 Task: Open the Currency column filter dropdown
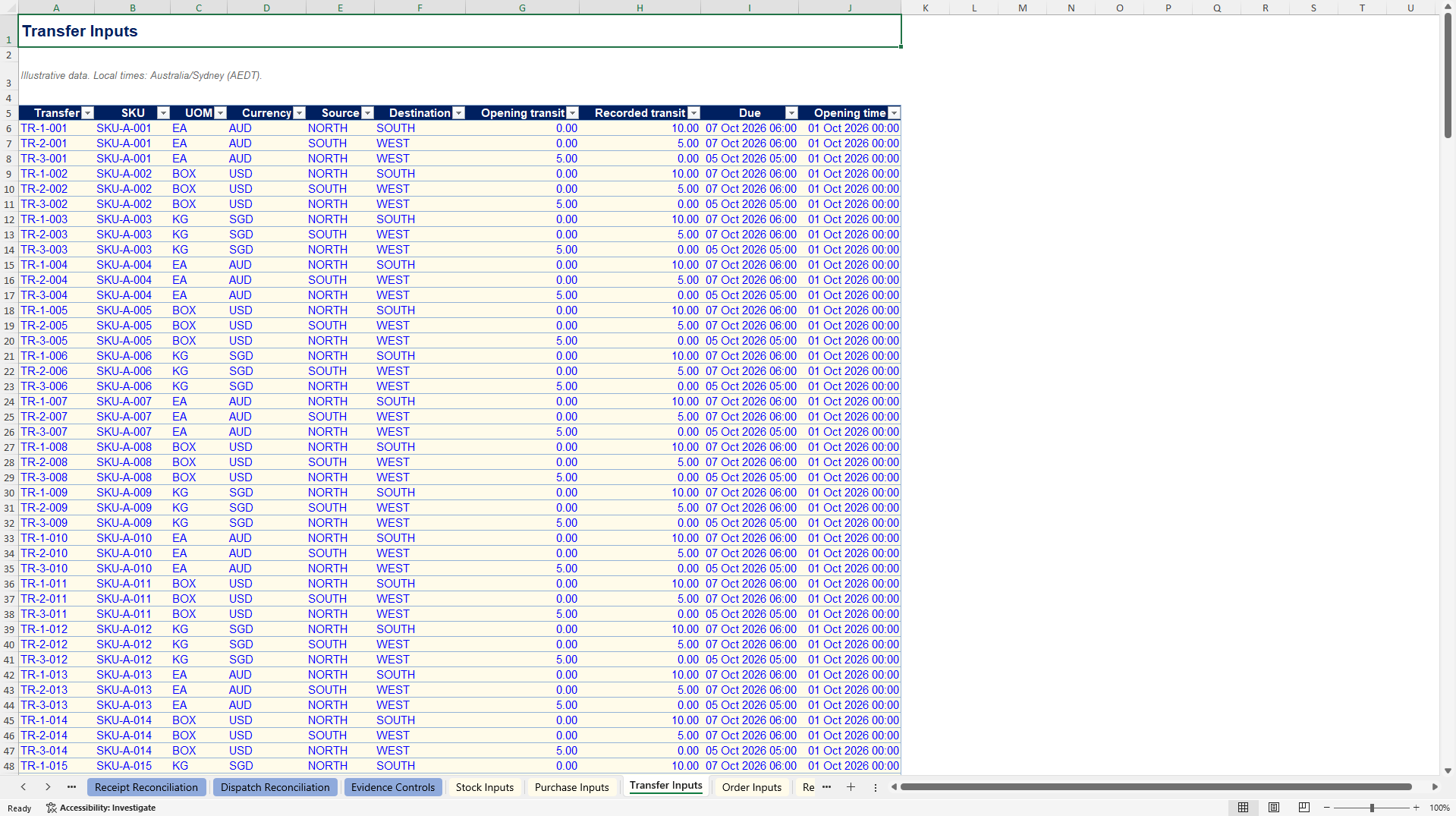click(x=300, y=113)
